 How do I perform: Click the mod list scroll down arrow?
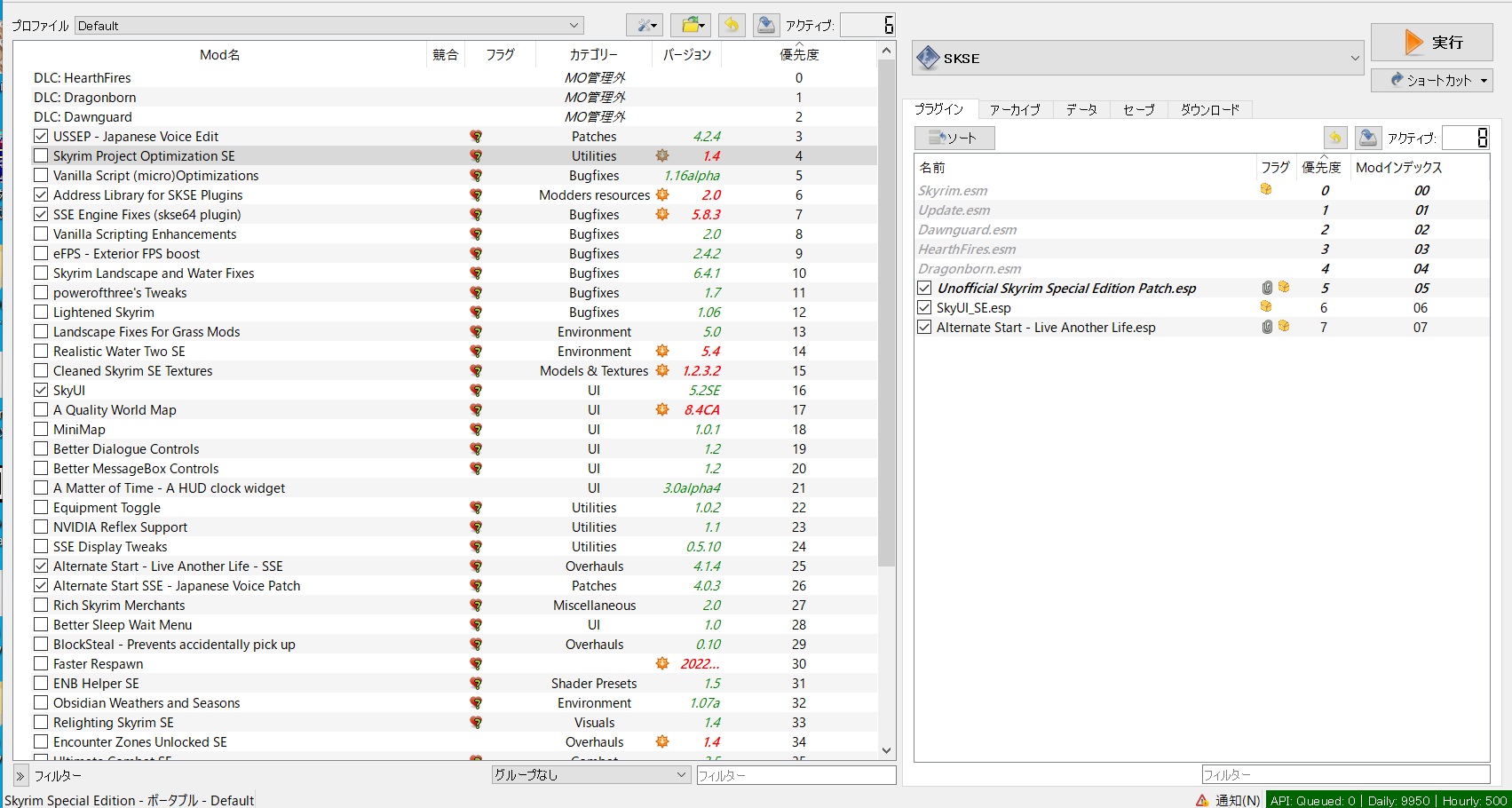point(886,751)
